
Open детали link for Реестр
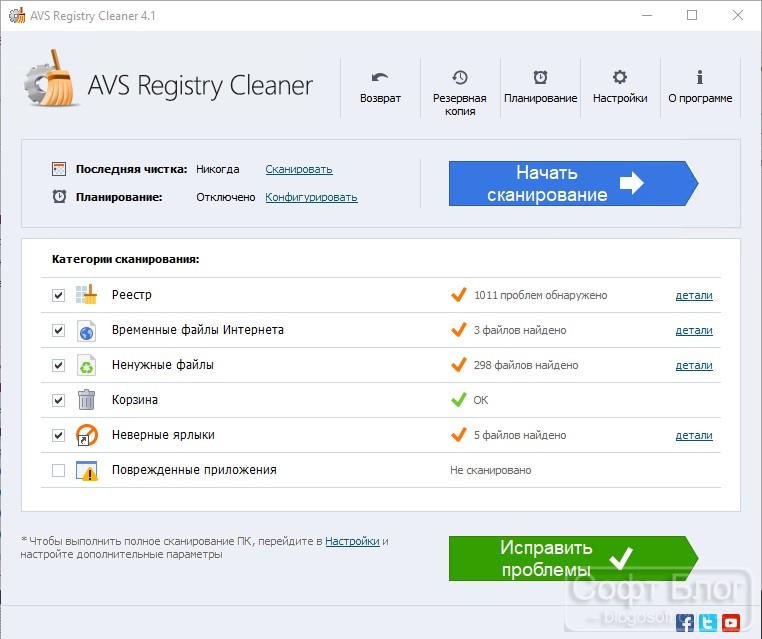click(694, 295)
